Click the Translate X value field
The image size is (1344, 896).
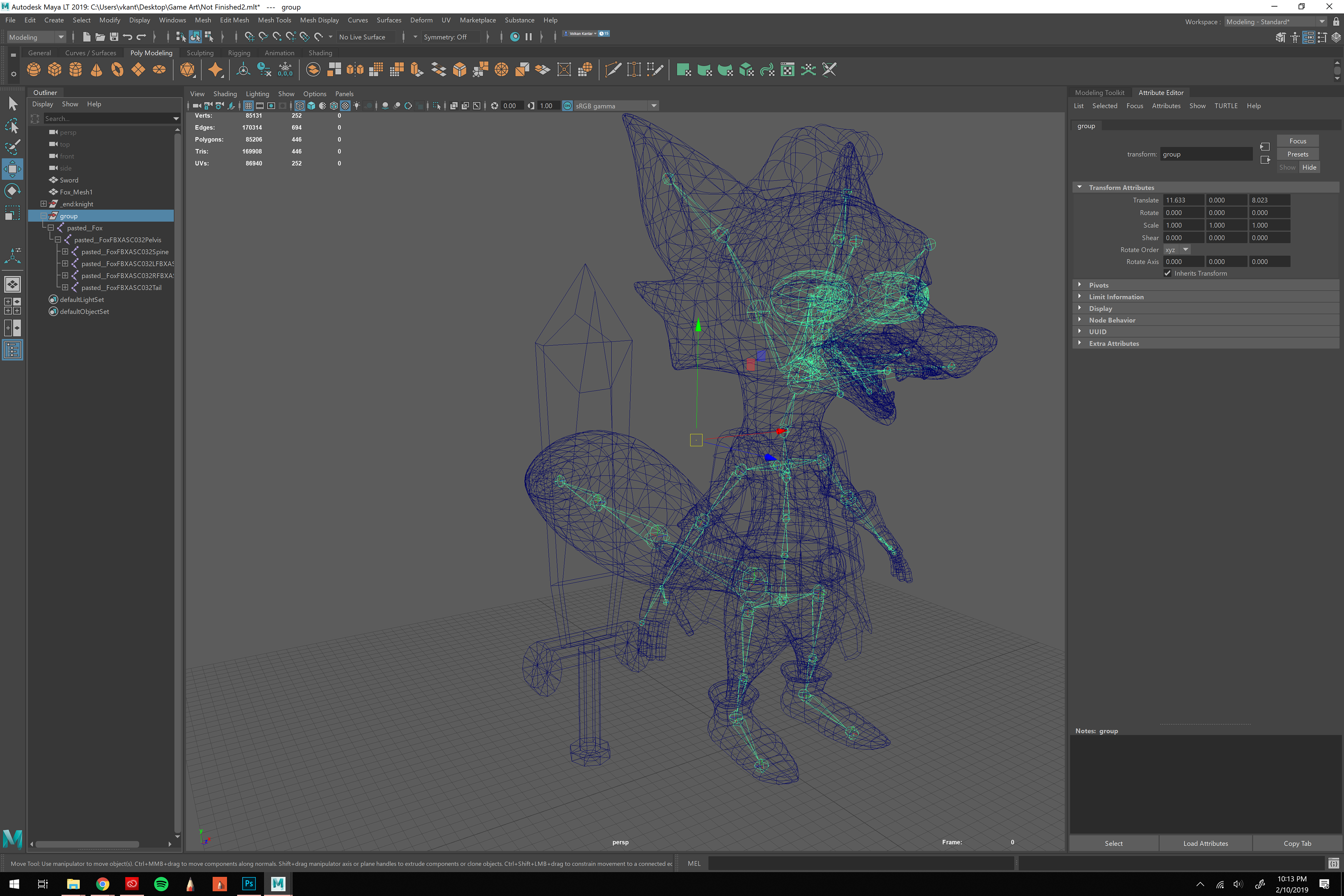(1183, 200)
